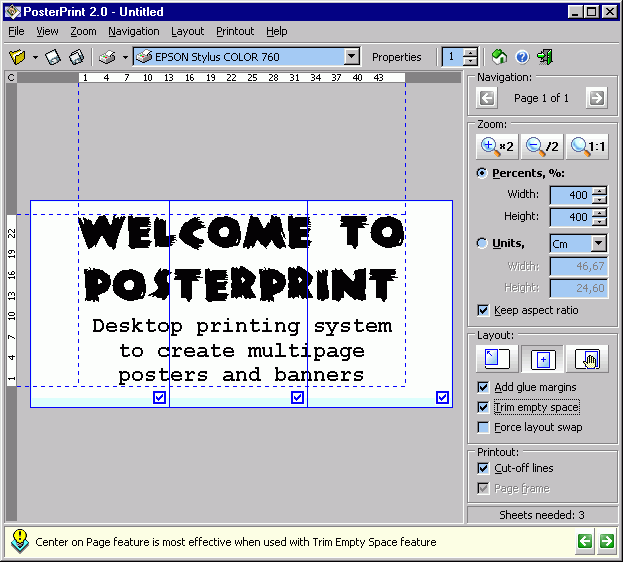The height and width of the screenshot is (562, 623).
Task: Open the Help menu
Action: [x=277, y=31]
